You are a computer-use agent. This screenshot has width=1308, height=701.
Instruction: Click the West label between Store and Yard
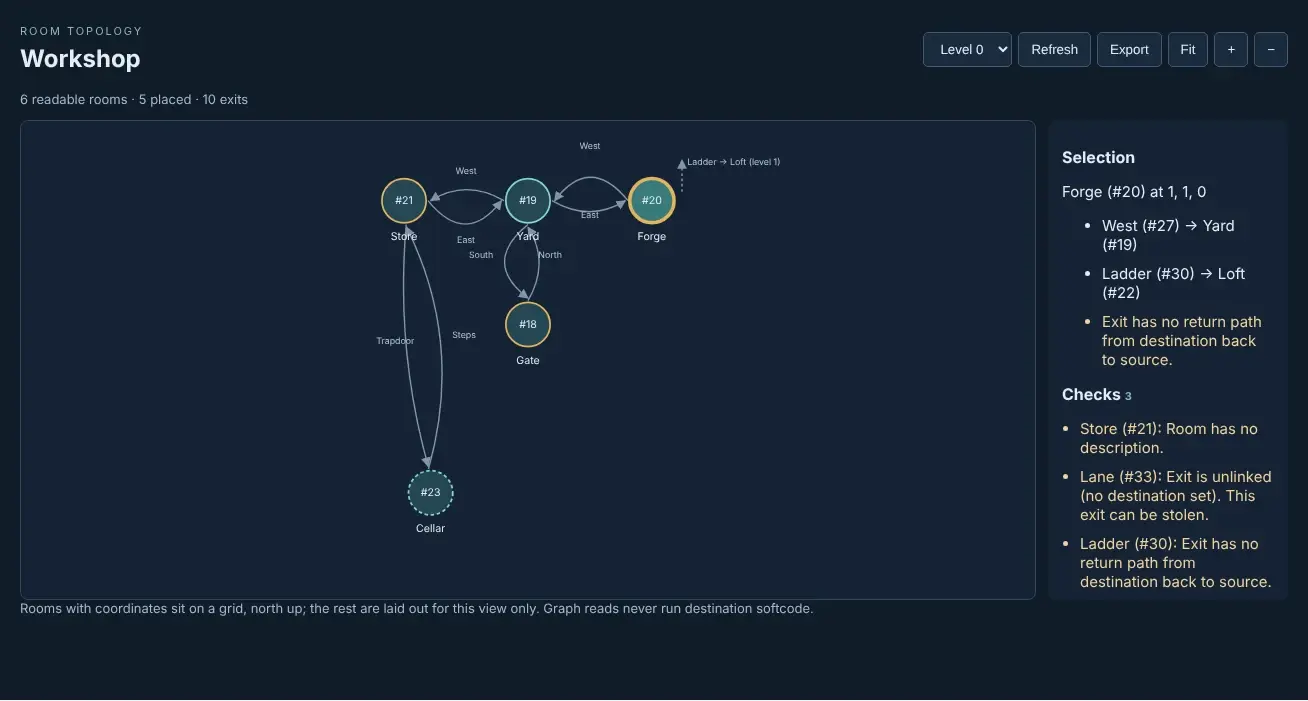coord(466,171)
